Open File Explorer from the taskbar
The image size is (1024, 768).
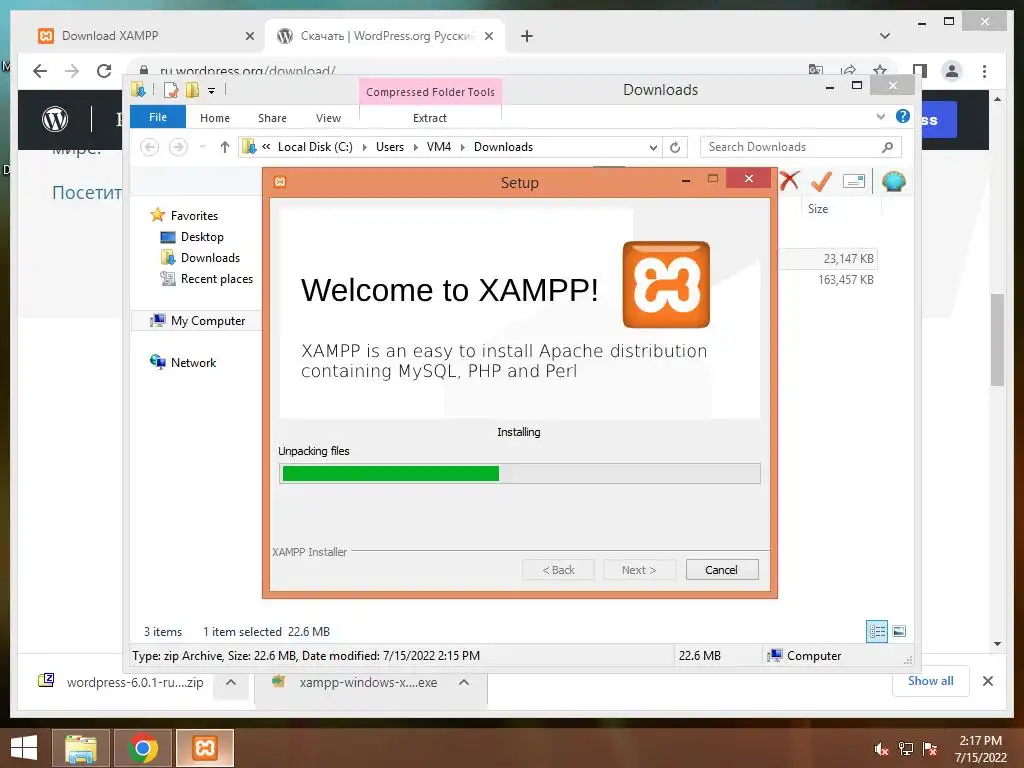(80, 748)
